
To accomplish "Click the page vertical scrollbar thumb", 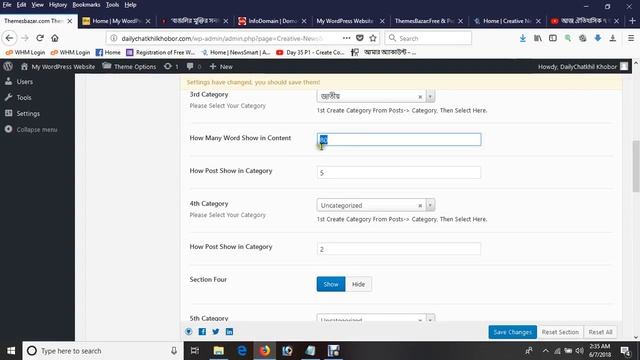I will click(x=636, y=165).
